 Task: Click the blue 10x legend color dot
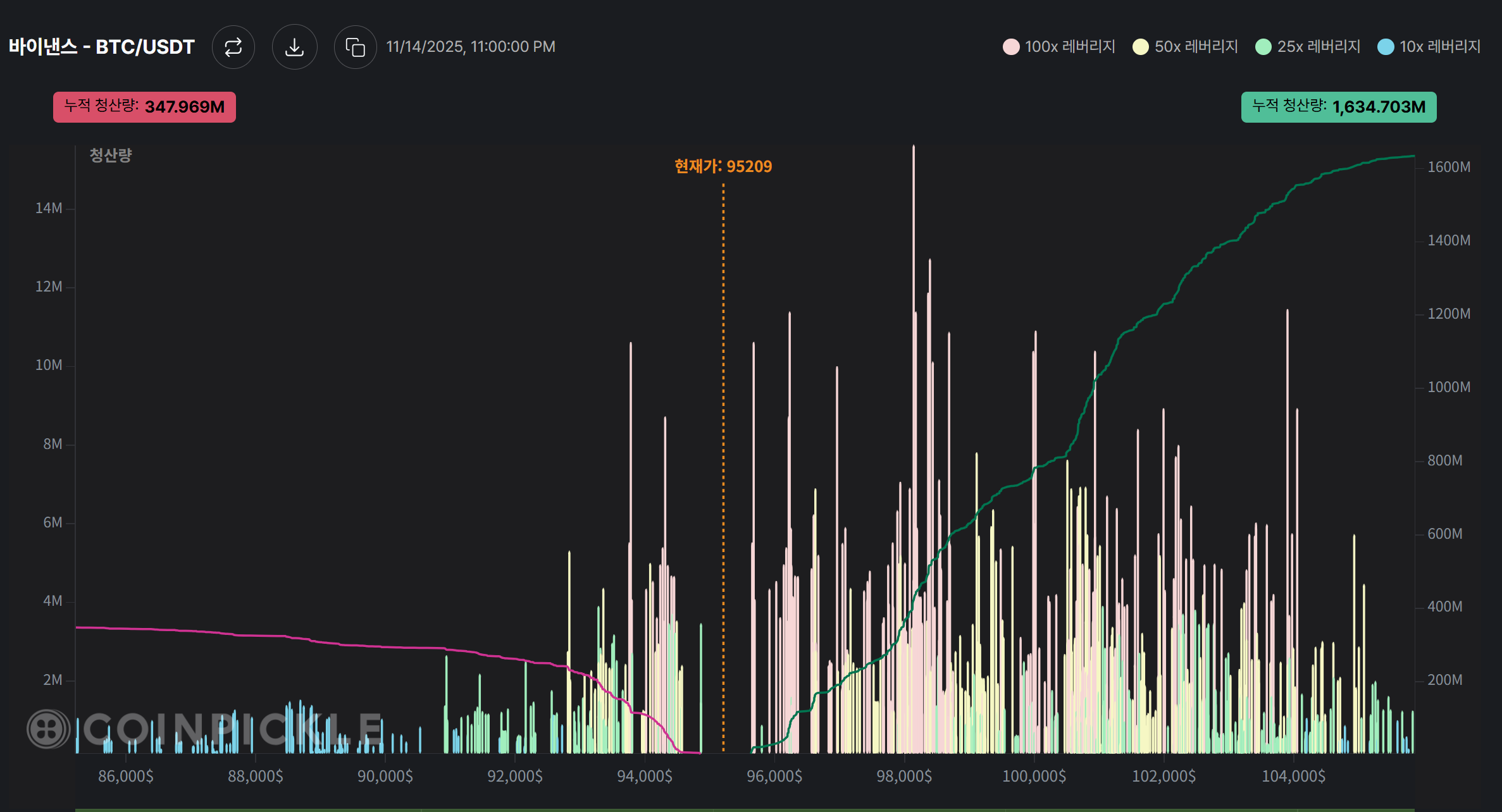point(1386,47)
